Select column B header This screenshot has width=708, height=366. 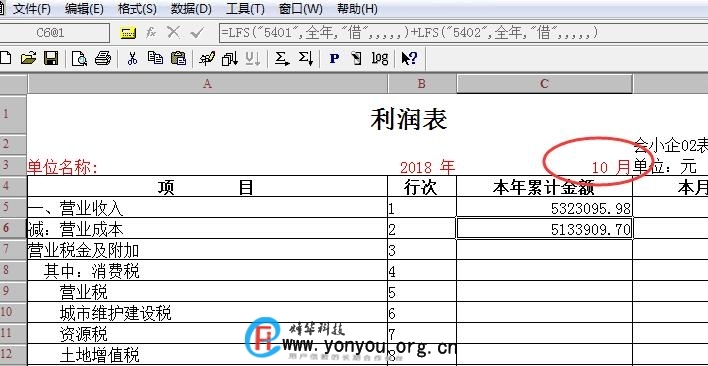(x=422, y=83)
